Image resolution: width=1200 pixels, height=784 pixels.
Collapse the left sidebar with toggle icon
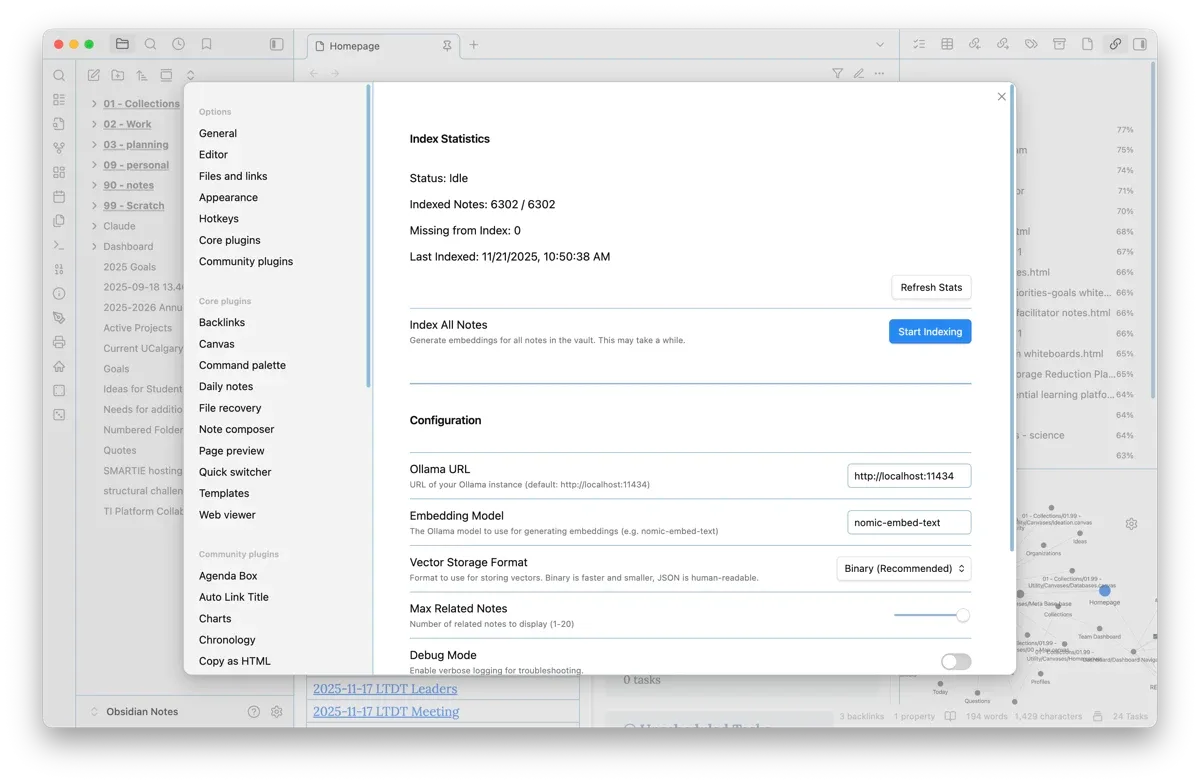pos(277,44)
